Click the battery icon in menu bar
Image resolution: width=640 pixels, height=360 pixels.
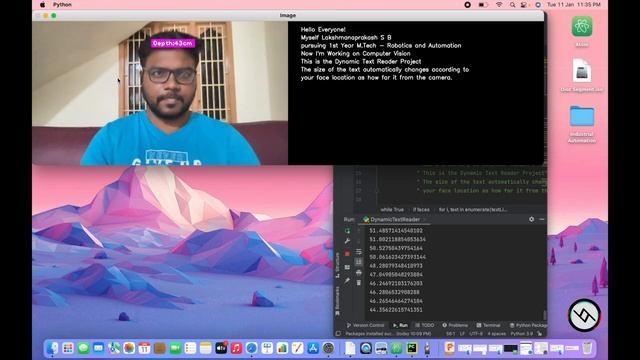pyautogui.click(x=483, y=4)
